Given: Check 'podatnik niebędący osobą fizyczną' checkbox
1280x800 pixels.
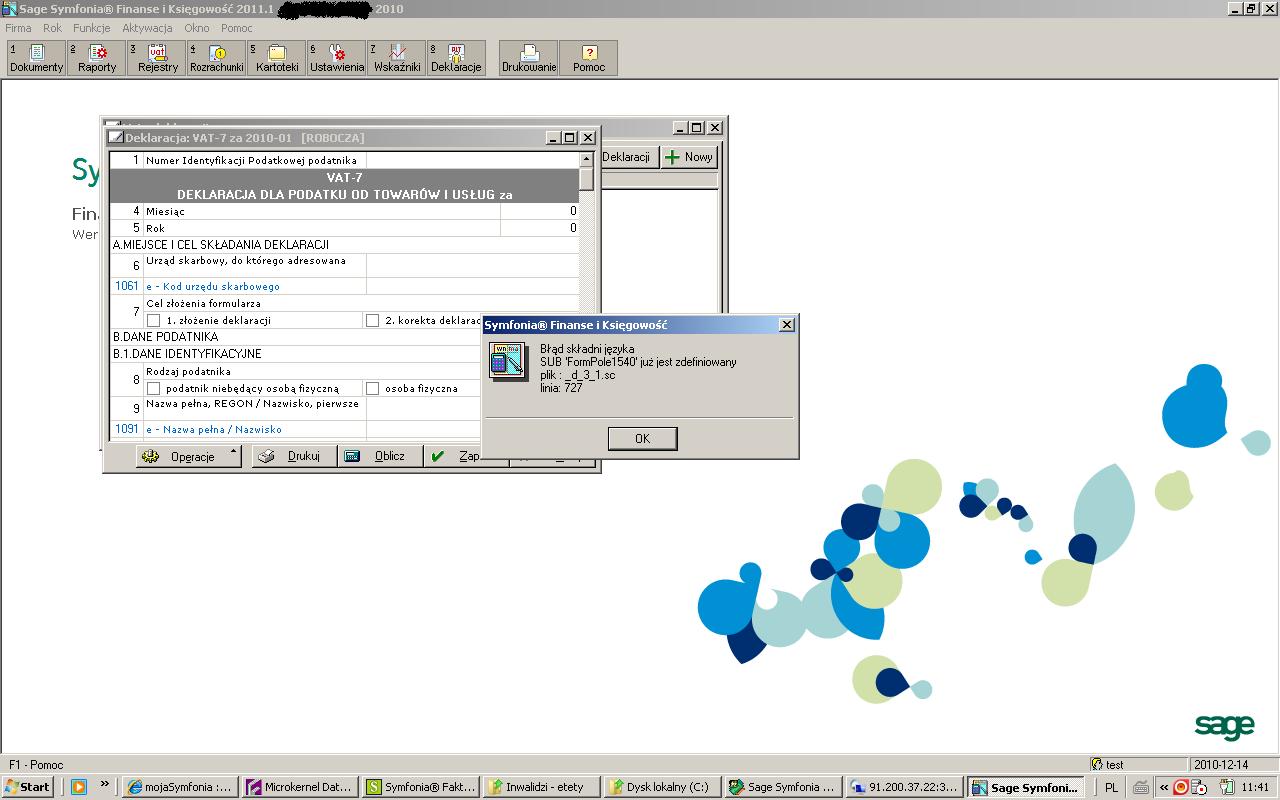Looking at the screenshot, I should pyautogui.click(x=154, y=388).
